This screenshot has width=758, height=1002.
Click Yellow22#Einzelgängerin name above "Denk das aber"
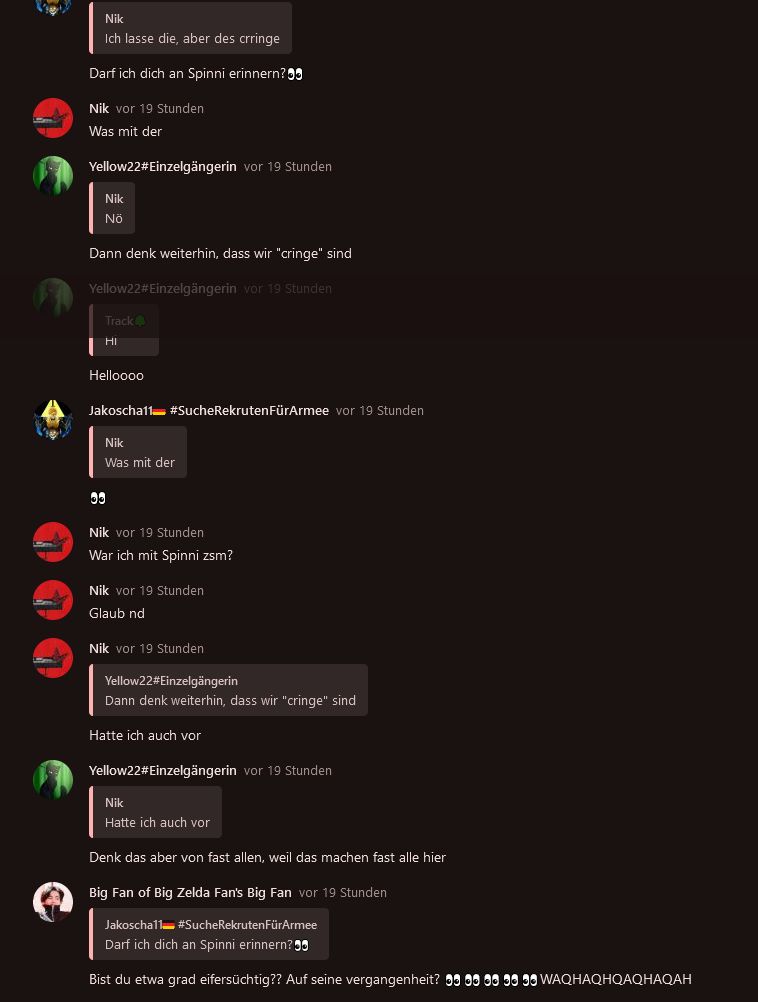pos(163,771)
